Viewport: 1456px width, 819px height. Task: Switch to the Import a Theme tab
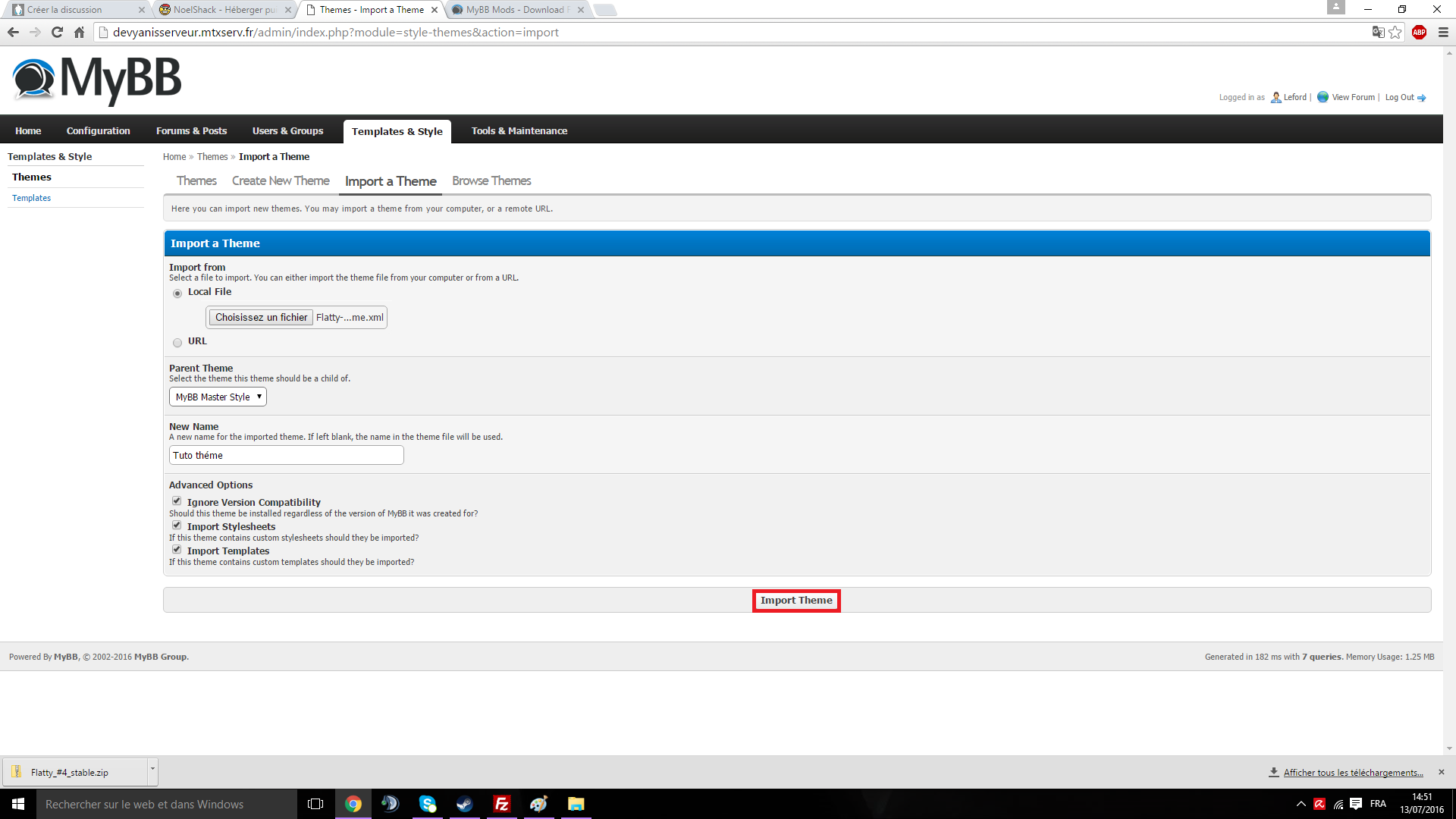[x=391, y=181]
